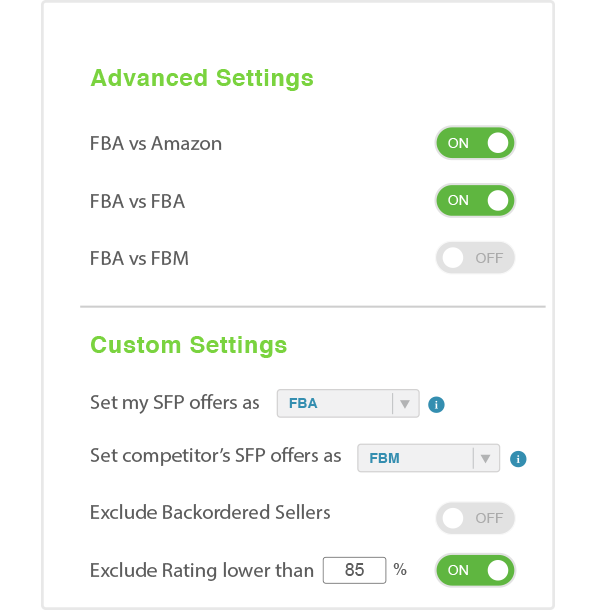The height and width of the screenshot is (610, 590).
Task: Open the Set competitor's SFP offers as dropdown
Action: coord(428,458)
